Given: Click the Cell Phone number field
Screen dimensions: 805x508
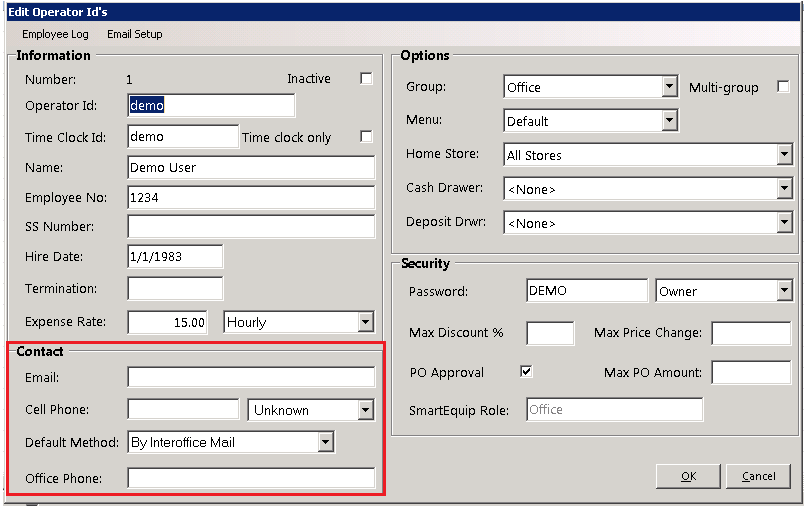Looking at the screenshot, I should click(x=183, y=409).
